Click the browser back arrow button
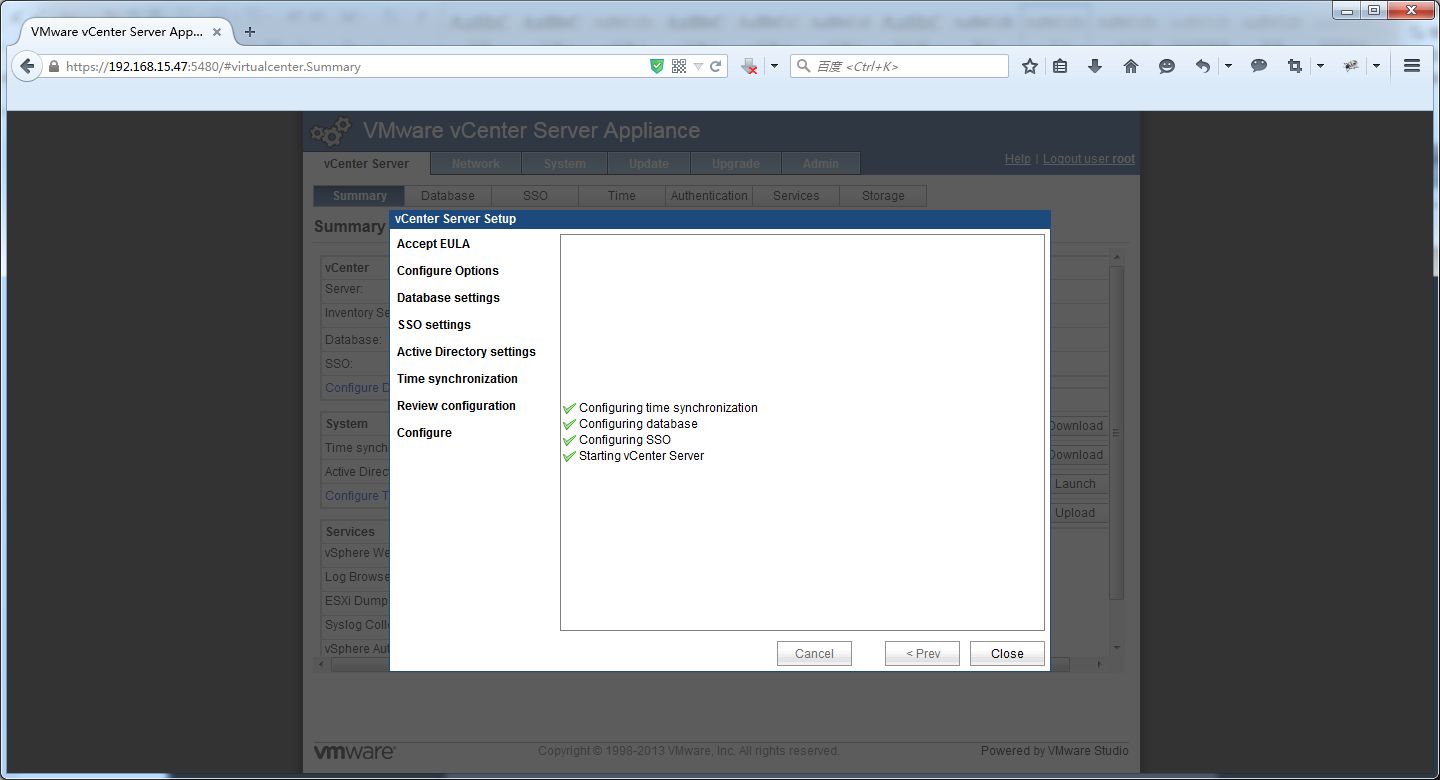Image resolution: width=1440 pixels, height=780 pixels. click(27, 67)
